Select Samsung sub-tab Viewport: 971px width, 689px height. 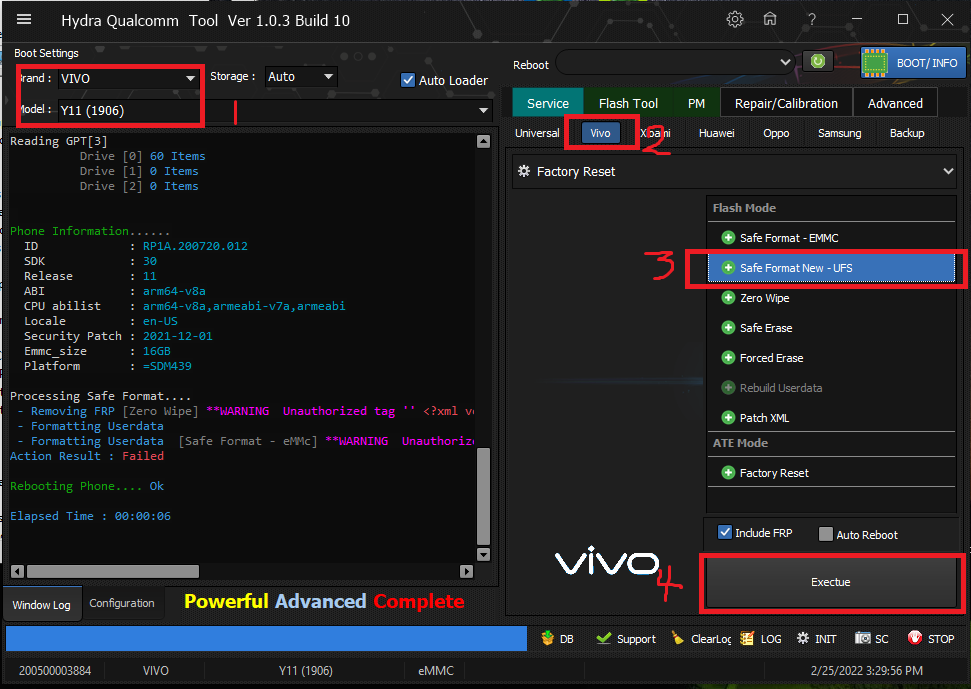point(839,133)
